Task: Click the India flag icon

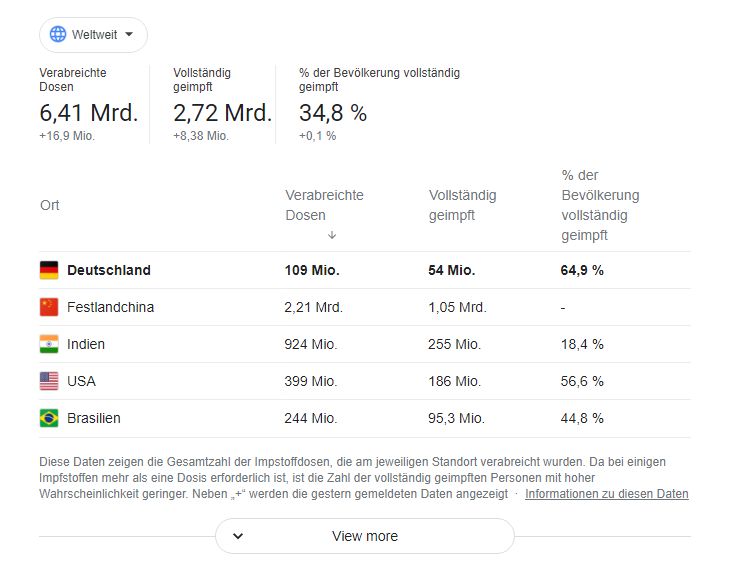Action: (x=49, y=344)
